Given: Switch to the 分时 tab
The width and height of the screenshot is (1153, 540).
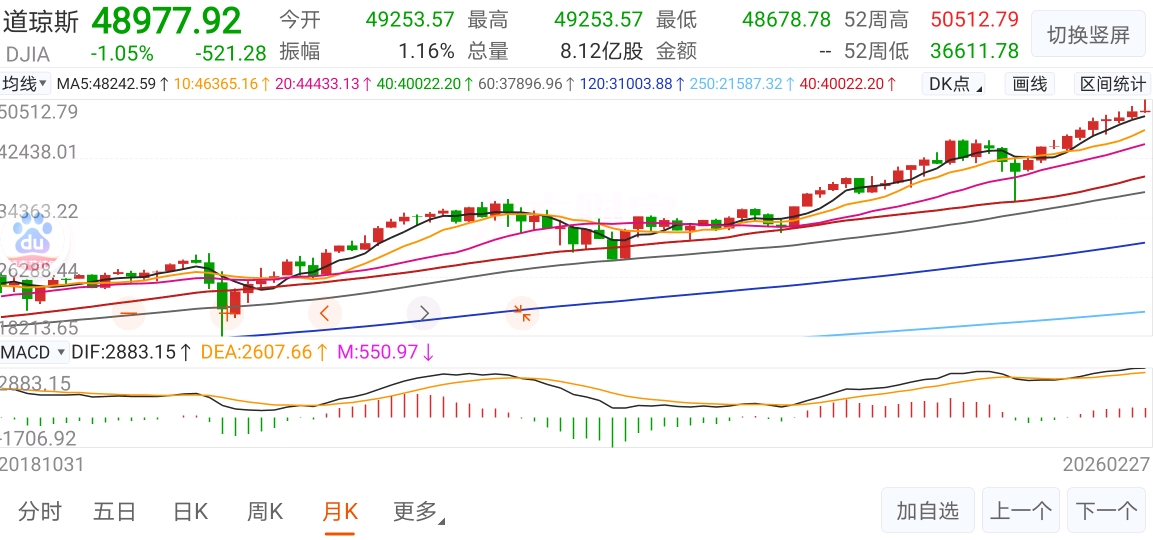Looking at the screenshot, I should point(40,511).
